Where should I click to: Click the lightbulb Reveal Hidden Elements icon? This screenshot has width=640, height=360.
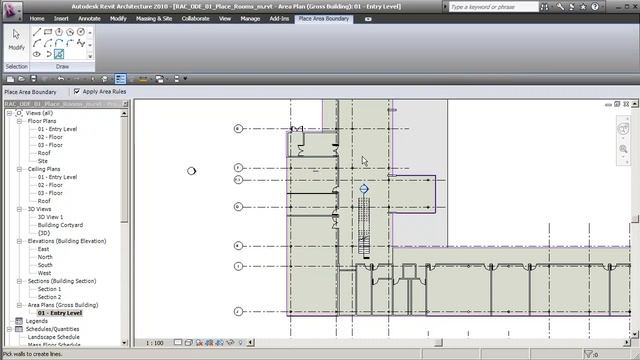pyautogui.click(x=240, y=342)
